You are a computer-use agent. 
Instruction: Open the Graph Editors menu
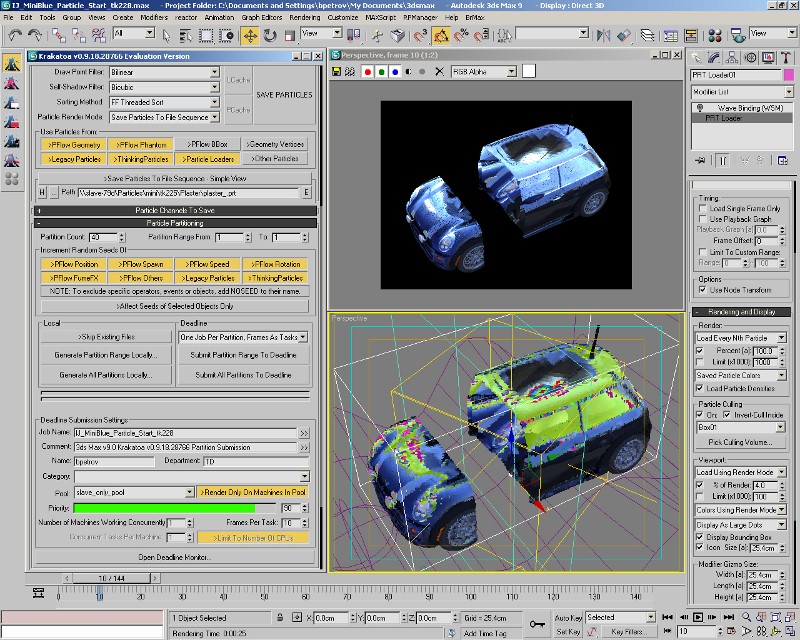262,17
